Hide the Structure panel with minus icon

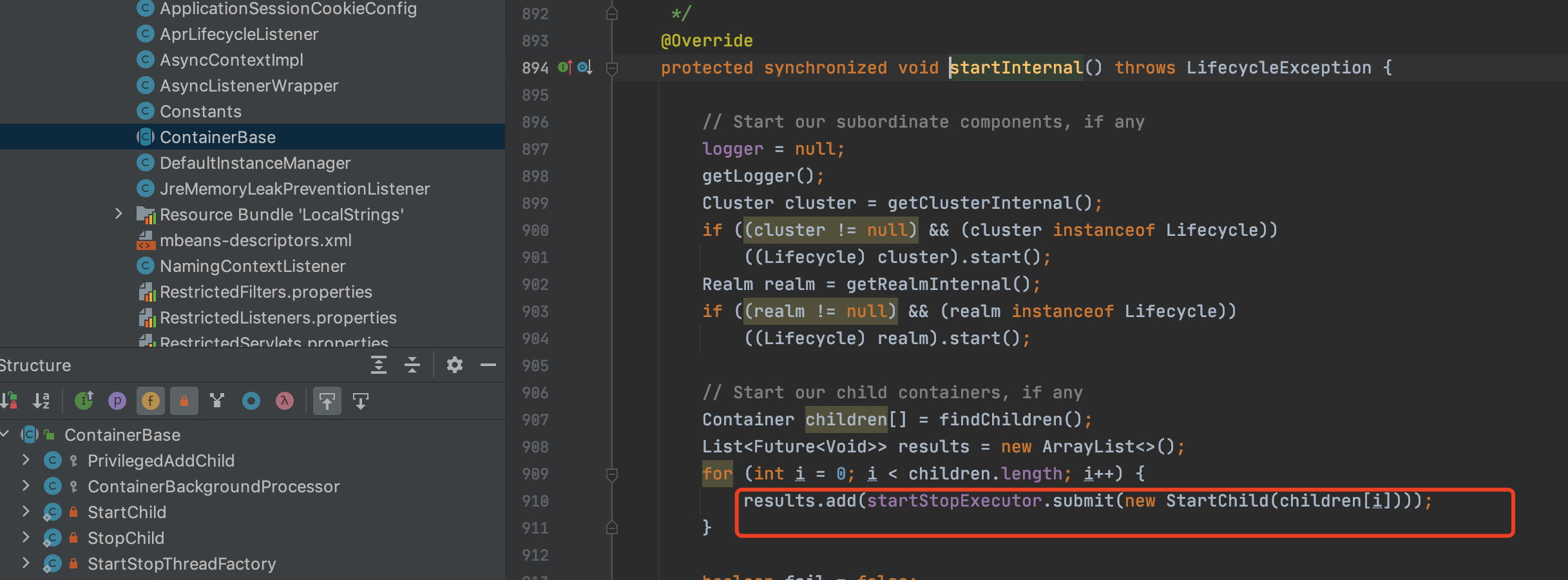(488, 365)
